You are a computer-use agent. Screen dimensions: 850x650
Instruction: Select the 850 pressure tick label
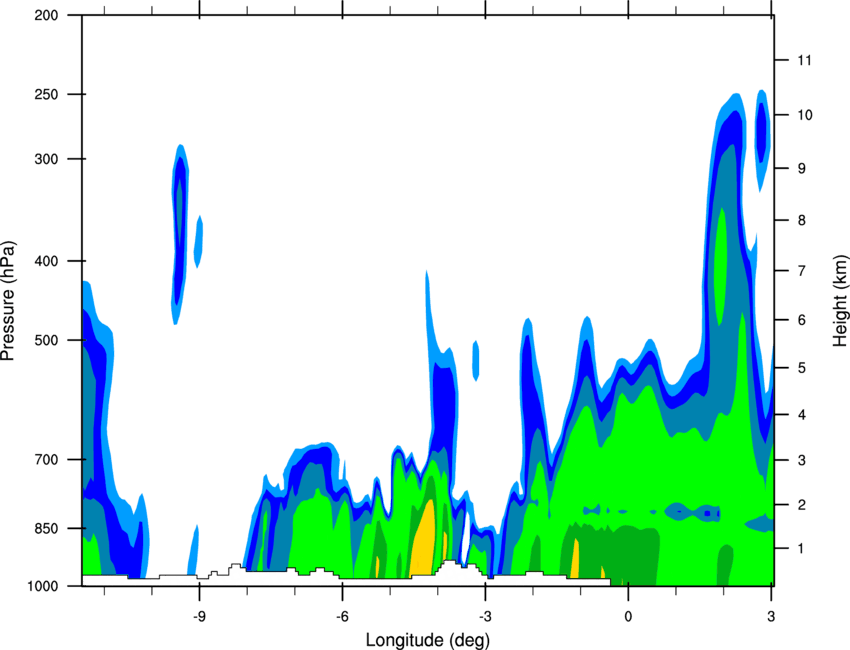tap(46, 528)
